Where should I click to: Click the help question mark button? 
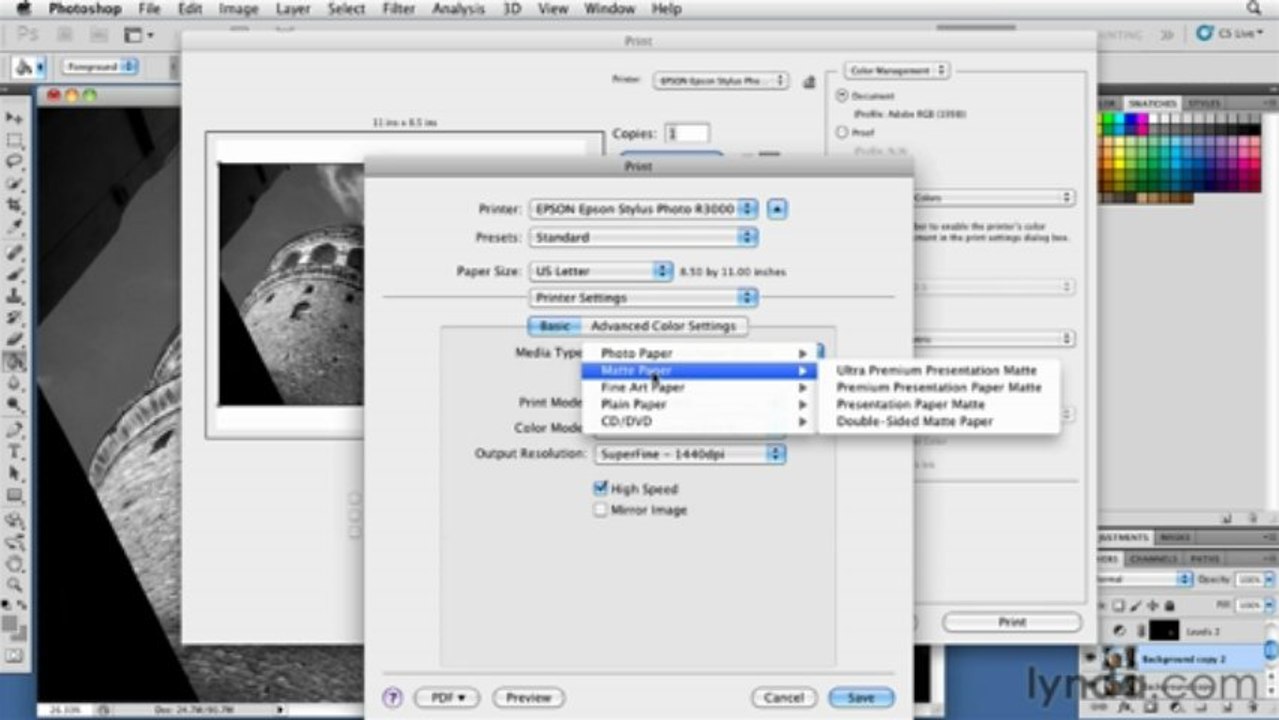click(x=392, y=698)
